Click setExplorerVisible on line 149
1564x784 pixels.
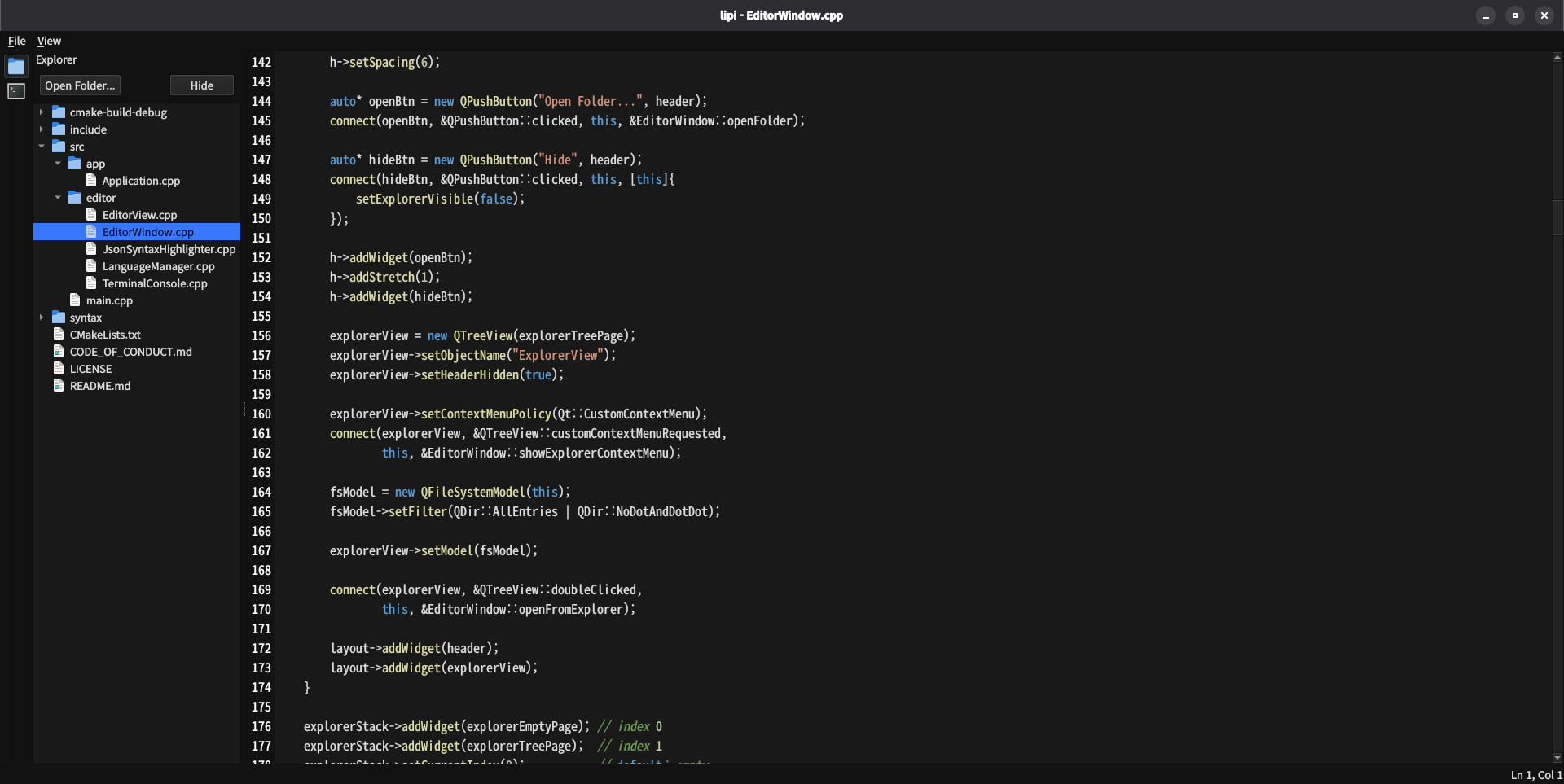pos(415,199)
